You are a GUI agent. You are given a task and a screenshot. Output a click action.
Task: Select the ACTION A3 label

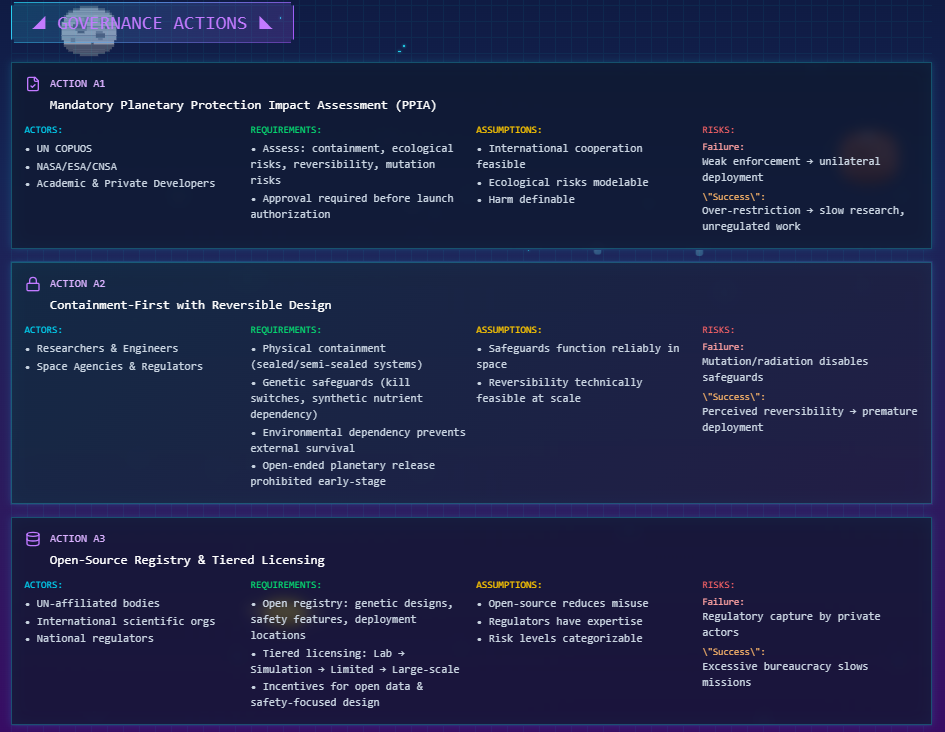[77, 539]
